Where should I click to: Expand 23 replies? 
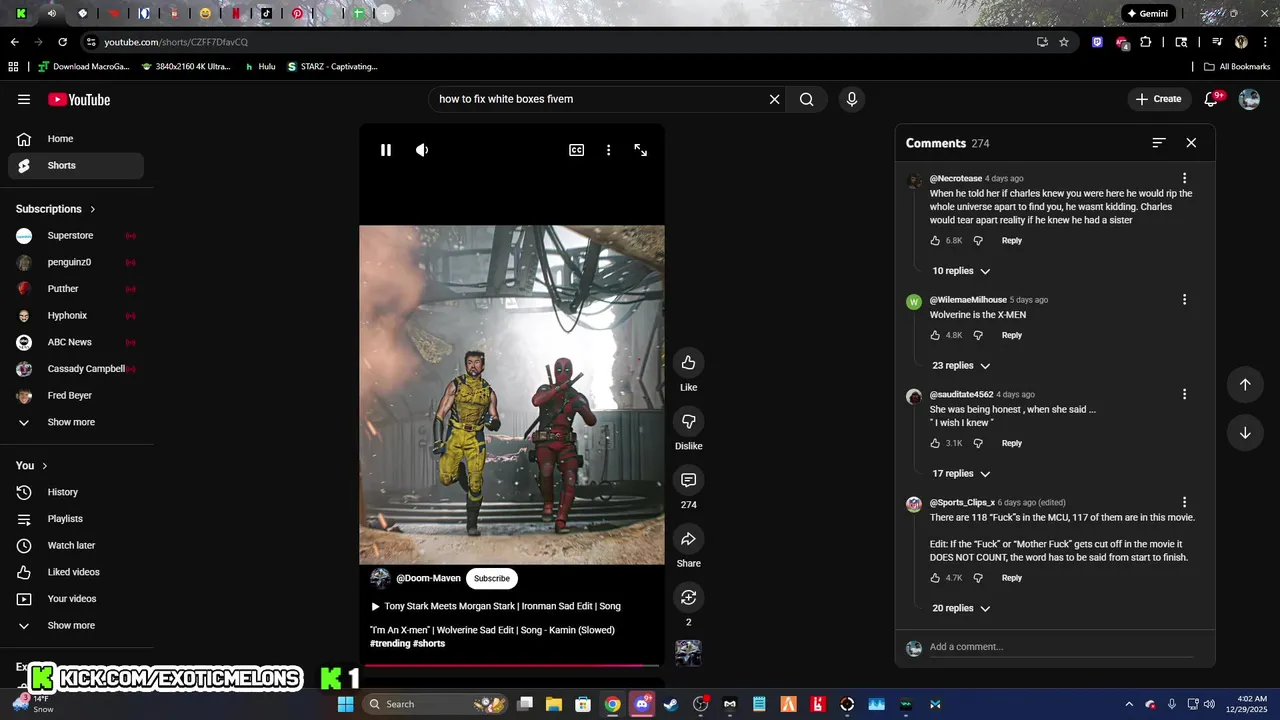point(961,366)
